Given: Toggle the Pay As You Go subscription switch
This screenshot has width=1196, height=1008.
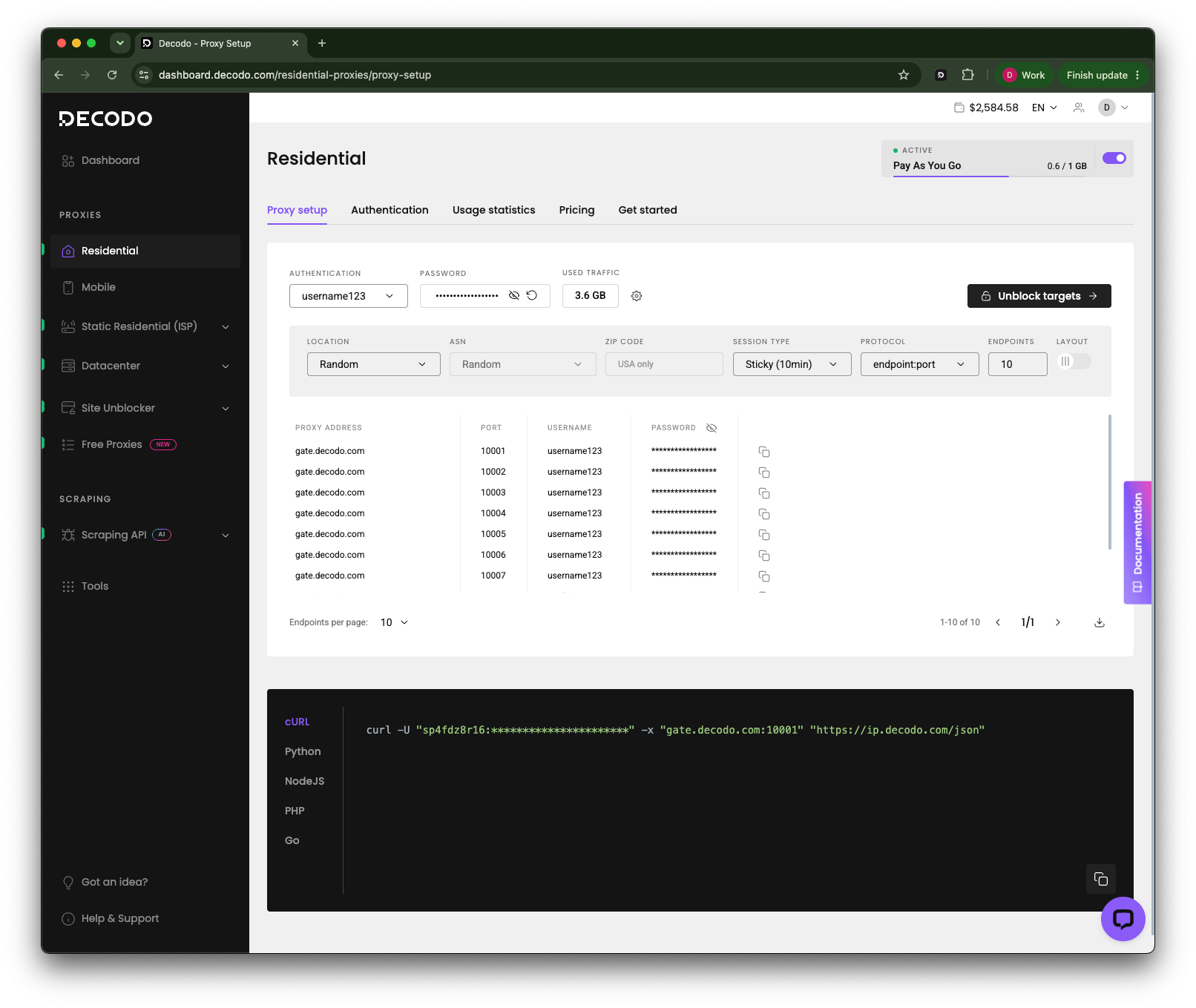Looking at the screenshot, I should (1114, 158).
